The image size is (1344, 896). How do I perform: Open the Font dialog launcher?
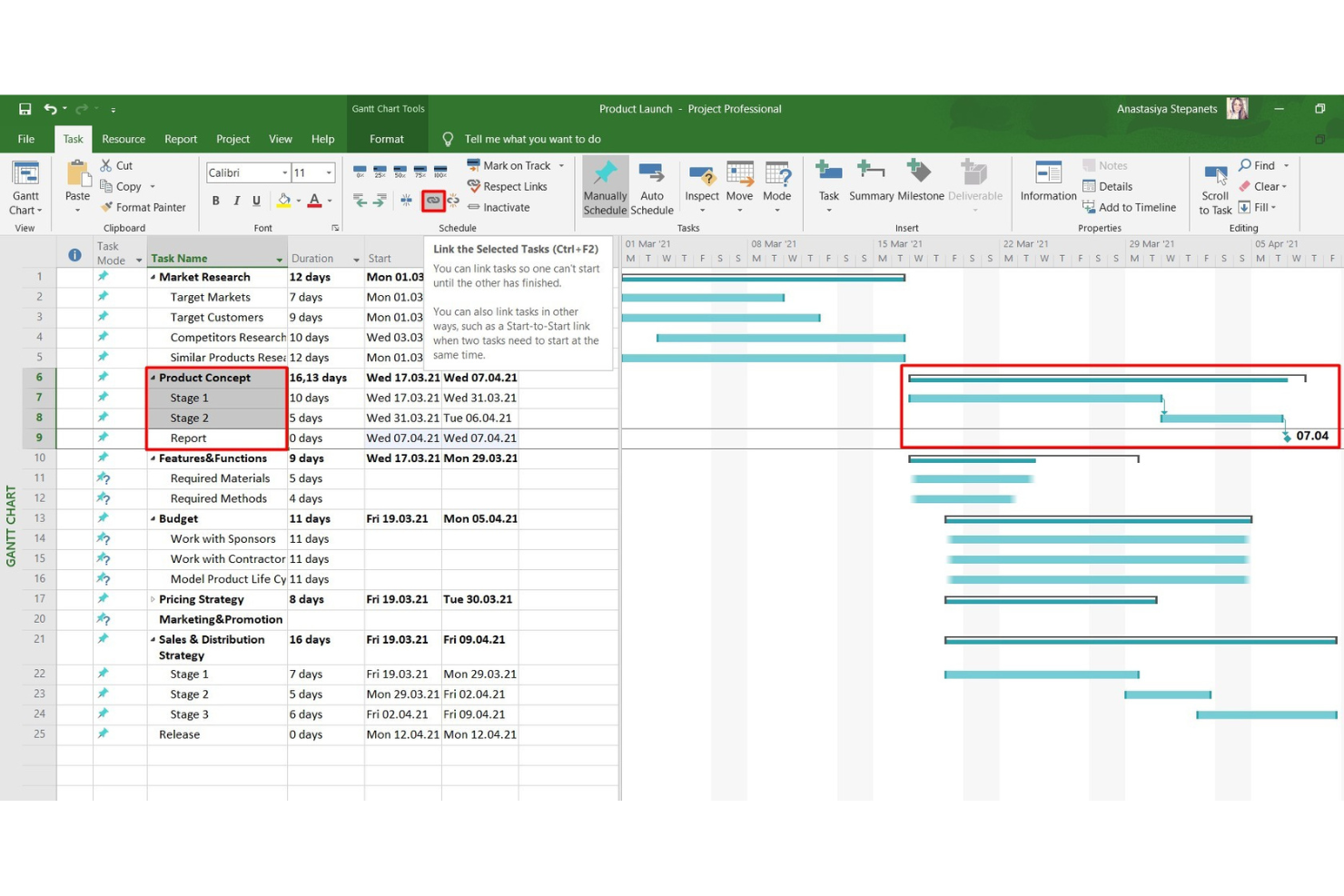click(335, 228)
